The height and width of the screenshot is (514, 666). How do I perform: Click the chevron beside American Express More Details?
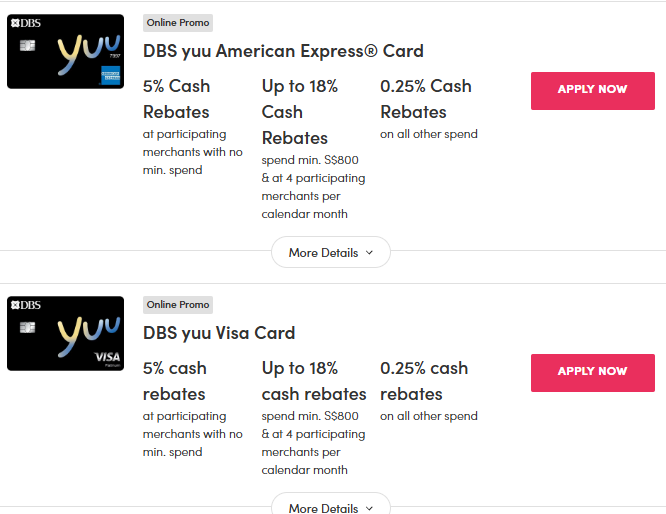(369, 253)
